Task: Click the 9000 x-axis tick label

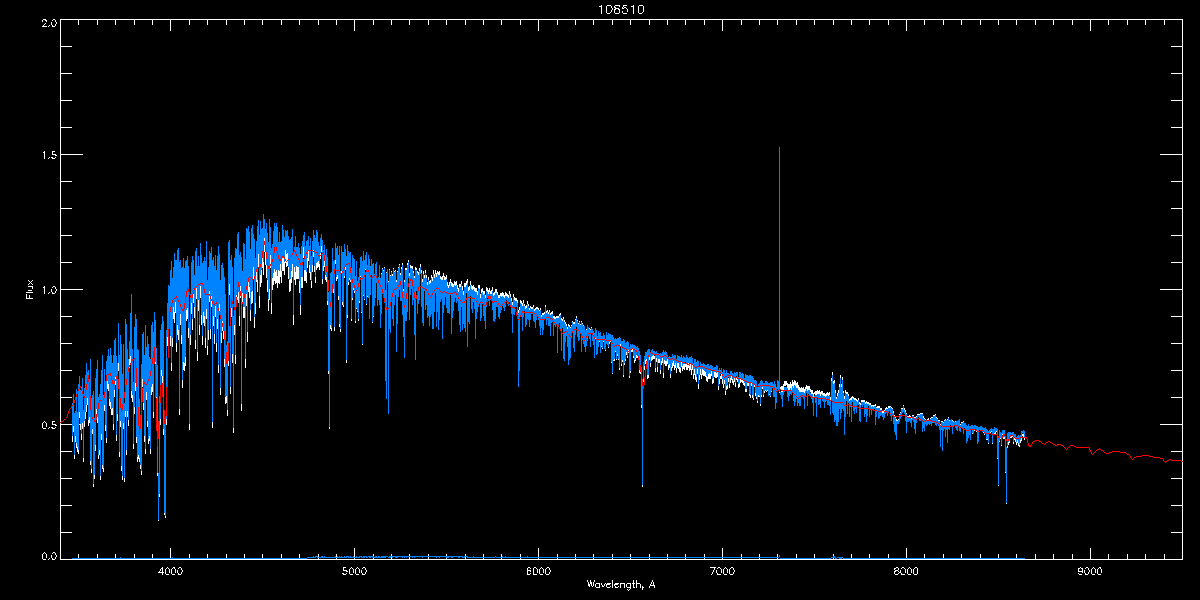Action: [1090, 572]
